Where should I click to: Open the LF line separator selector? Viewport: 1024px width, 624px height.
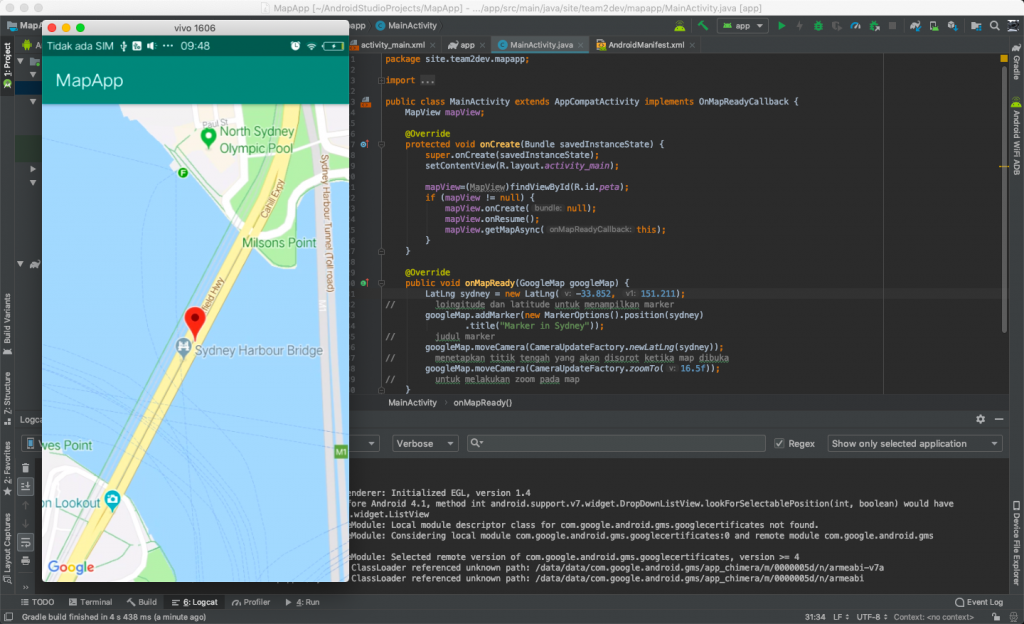click(x=840, y=617)
